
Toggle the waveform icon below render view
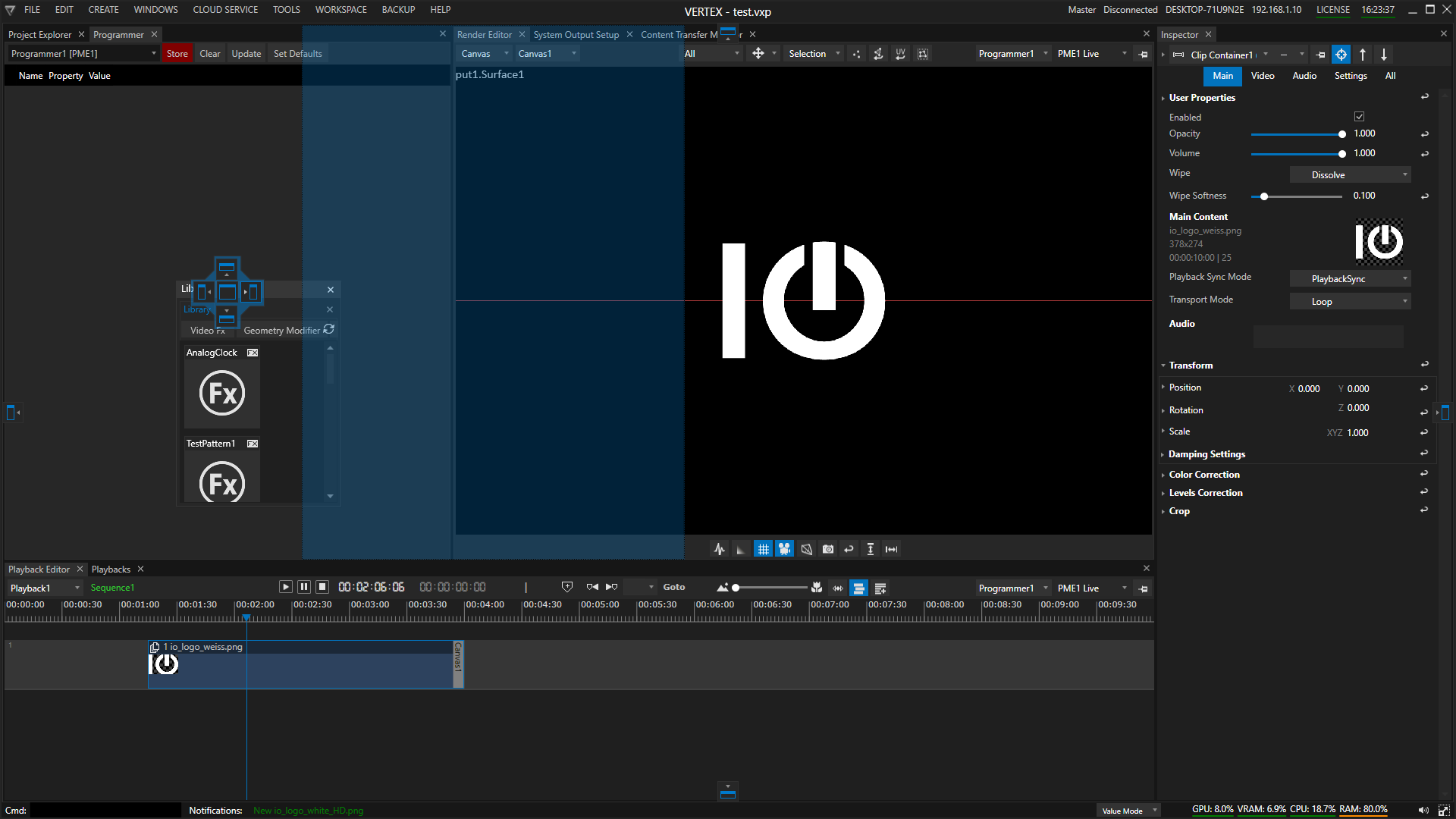(720, 549)
